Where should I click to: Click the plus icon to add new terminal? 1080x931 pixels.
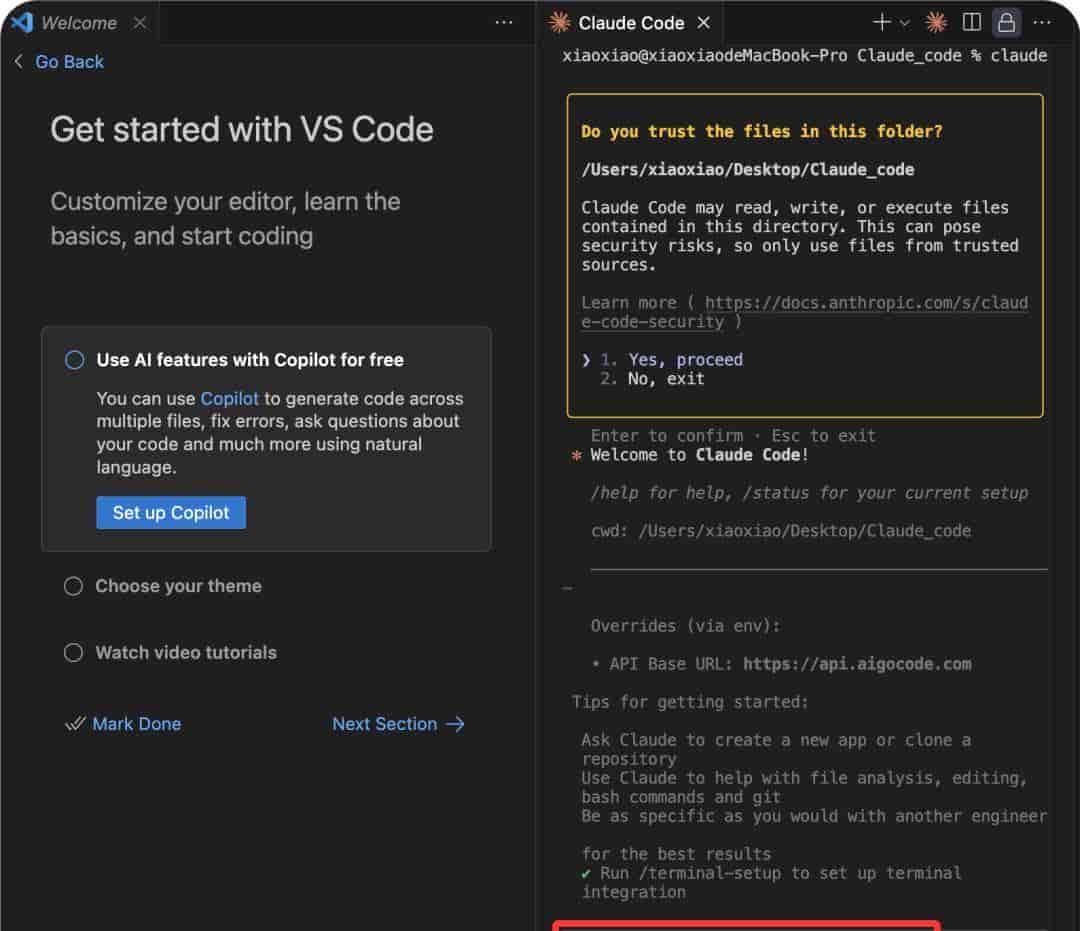882,22
